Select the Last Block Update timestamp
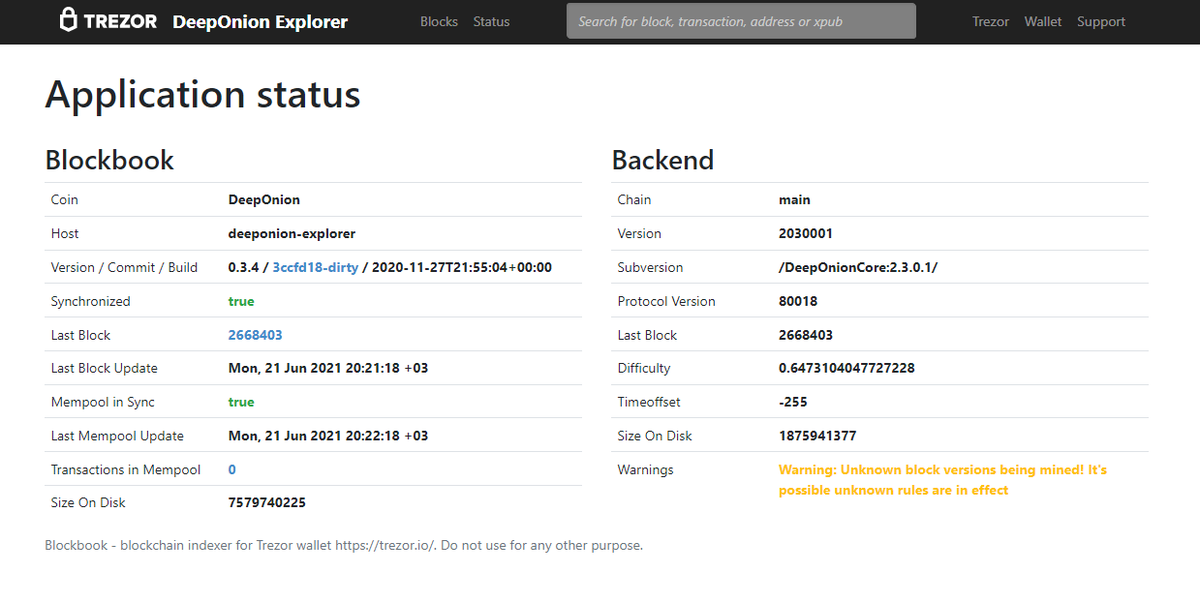The image size is (1200, 603). click(328, 368)
